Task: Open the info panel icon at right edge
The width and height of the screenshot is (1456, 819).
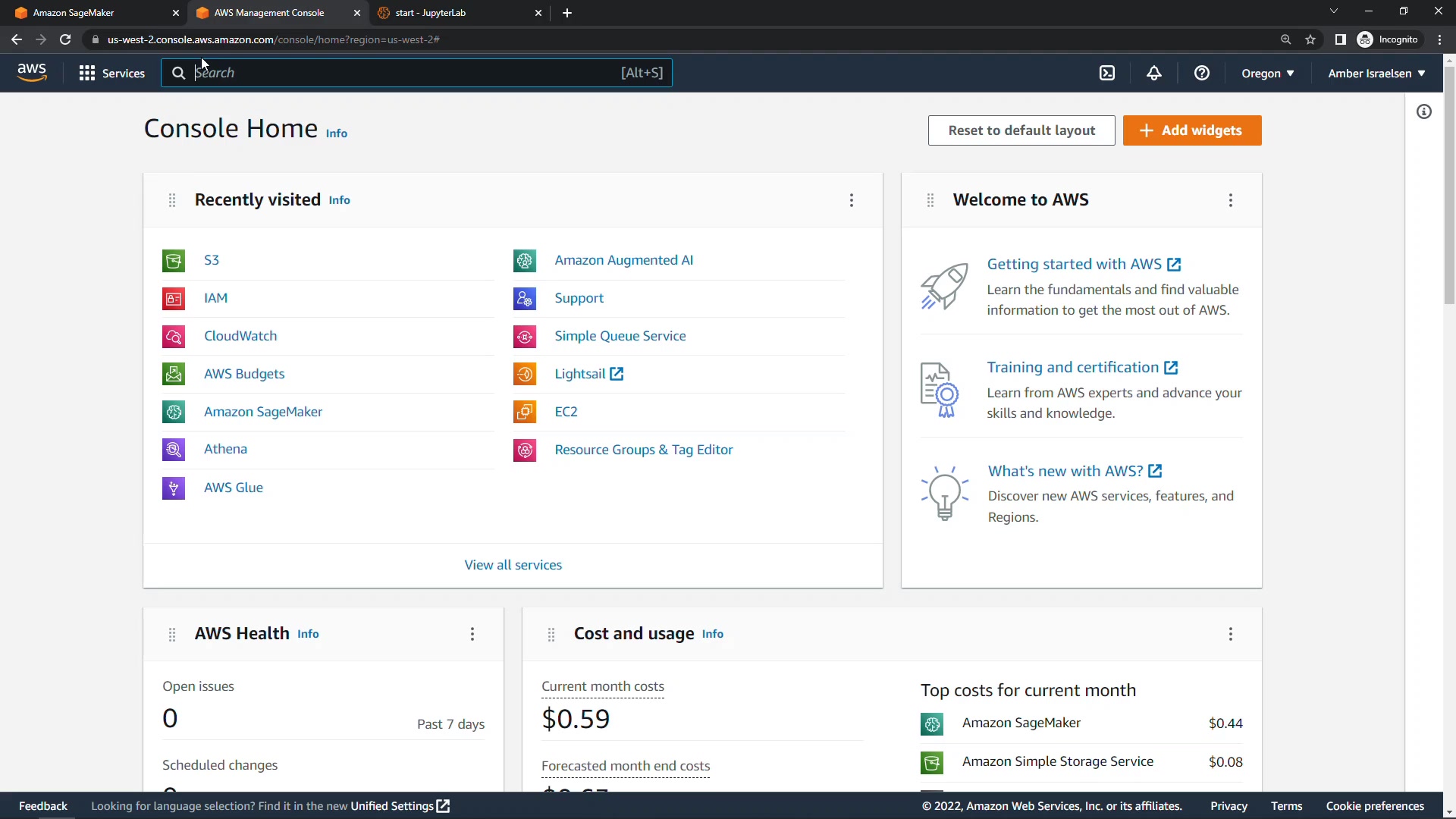Action: [1424, 112]
